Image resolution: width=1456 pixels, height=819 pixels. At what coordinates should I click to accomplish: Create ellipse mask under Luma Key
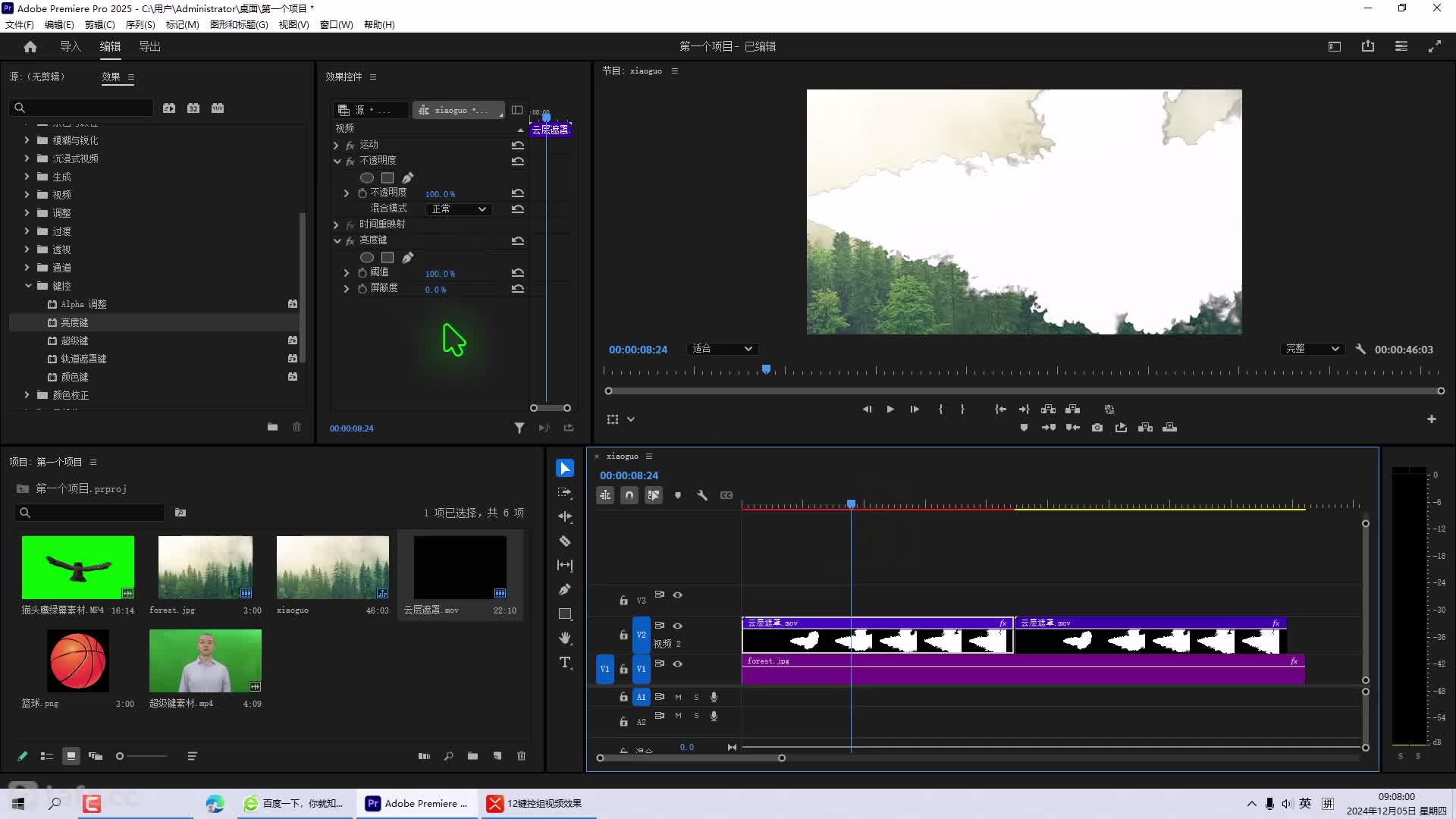[367, 258]
